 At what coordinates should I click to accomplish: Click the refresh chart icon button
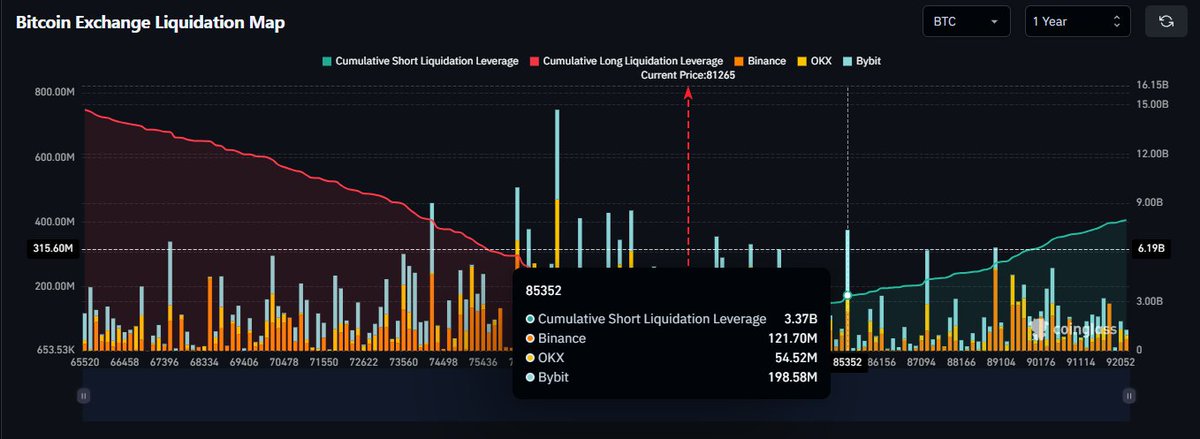[x=1167, y=21]
